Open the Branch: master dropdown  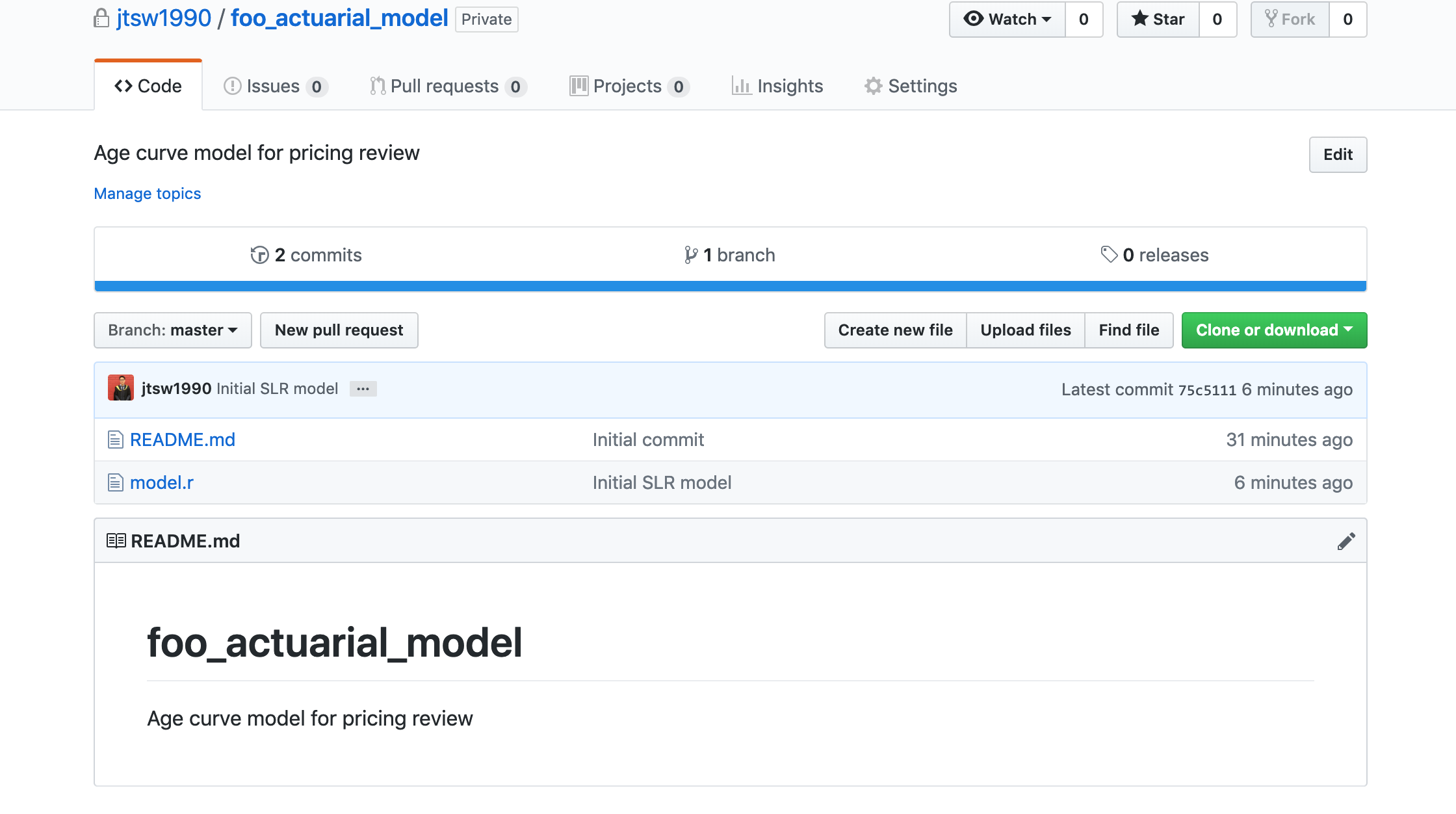coord(172,330)
